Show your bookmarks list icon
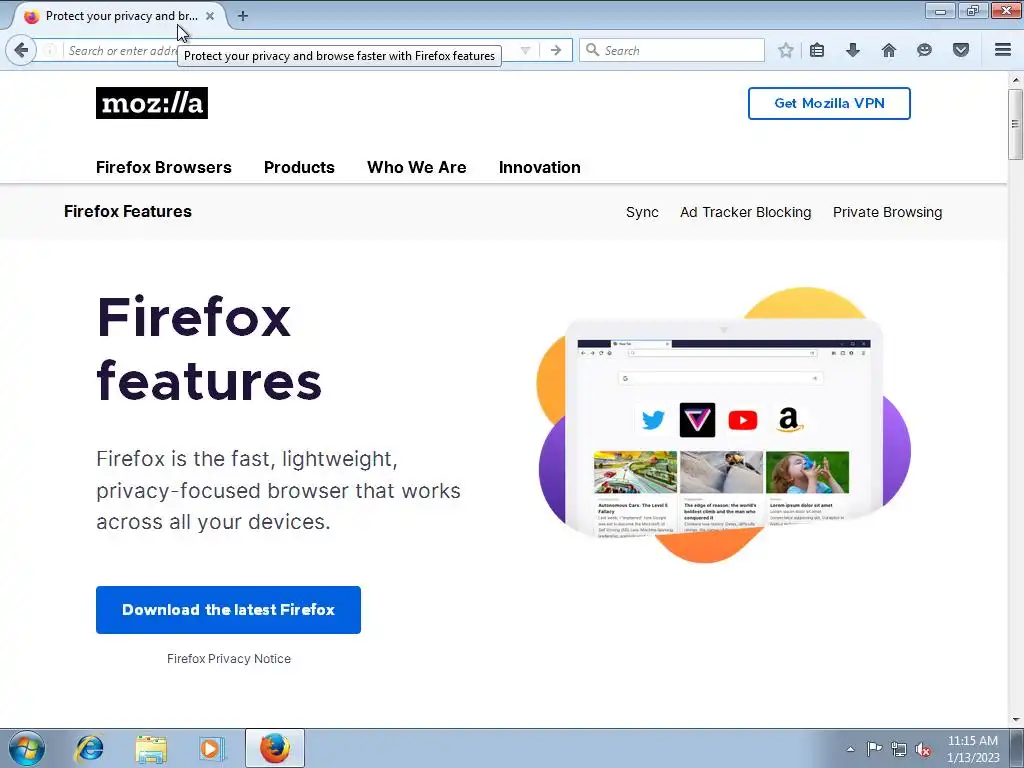 pos(817,50)
